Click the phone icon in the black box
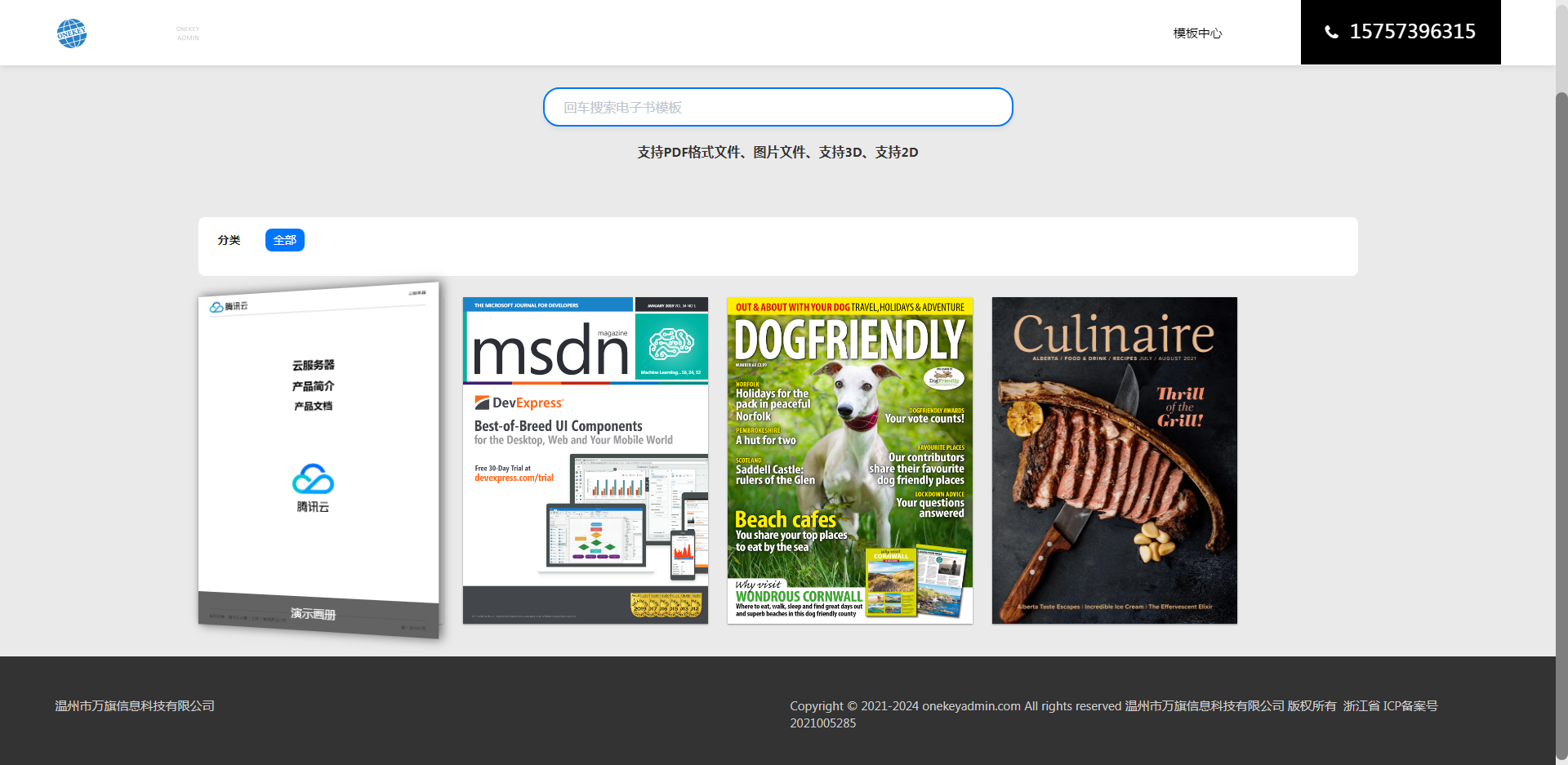1568x765 pixels. pos(1331,32)
